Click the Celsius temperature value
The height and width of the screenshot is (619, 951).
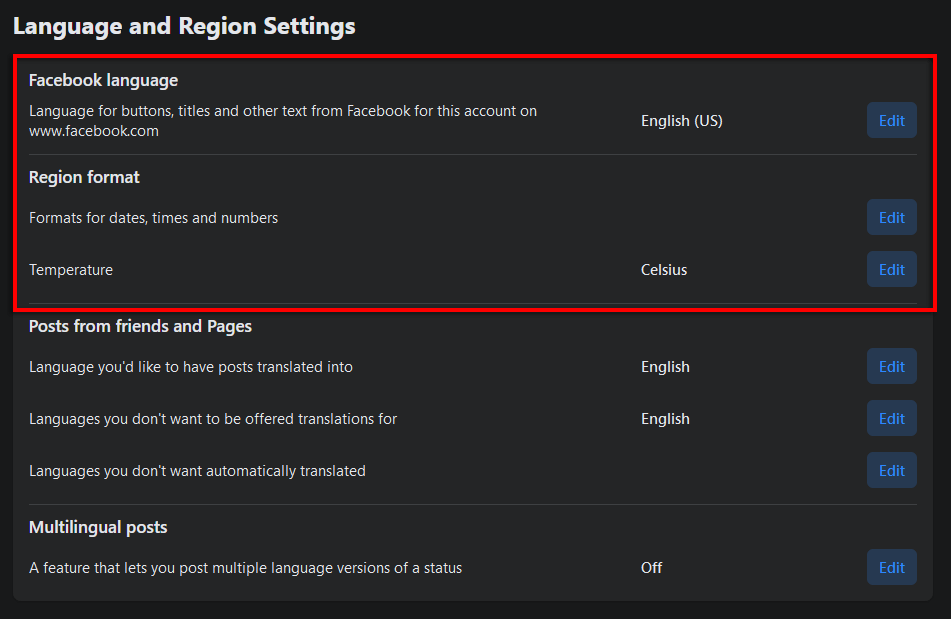pyautogui.click(x=664, y=270)
